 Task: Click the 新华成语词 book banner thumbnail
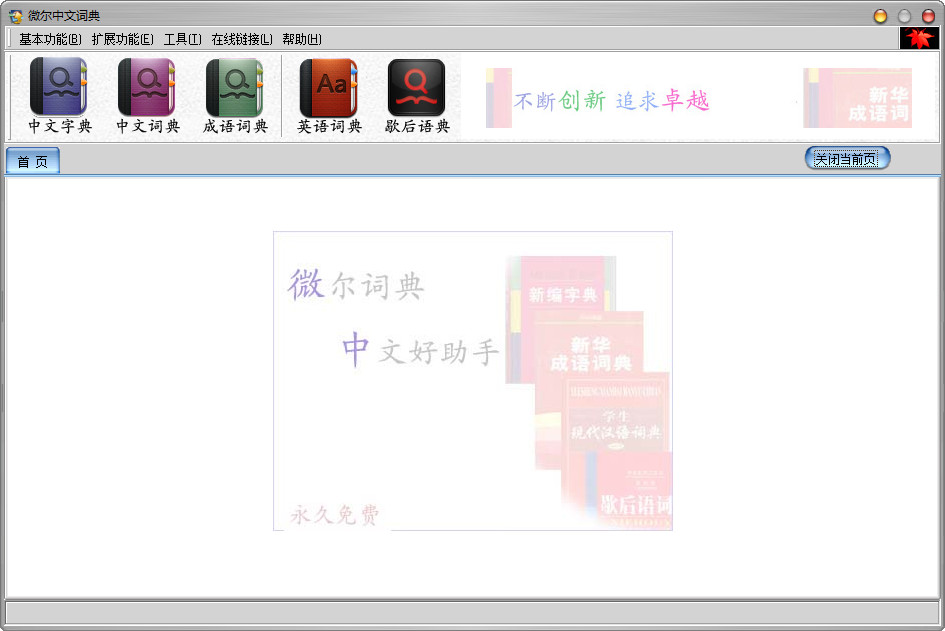tap(857, 98)
